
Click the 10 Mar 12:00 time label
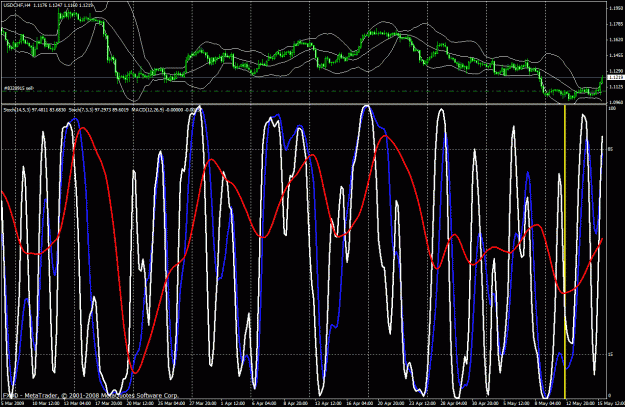46,403
